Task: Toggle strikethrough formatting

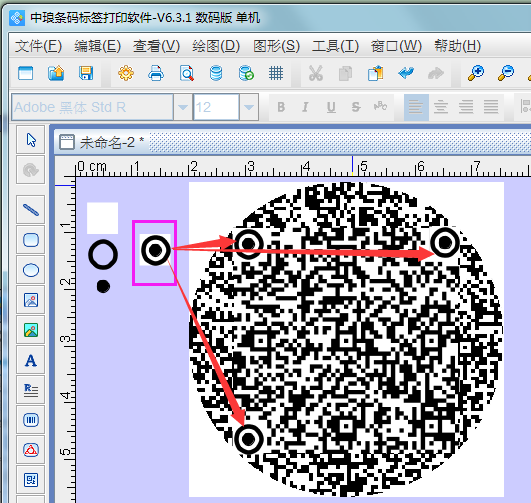Action: (356, 107)
